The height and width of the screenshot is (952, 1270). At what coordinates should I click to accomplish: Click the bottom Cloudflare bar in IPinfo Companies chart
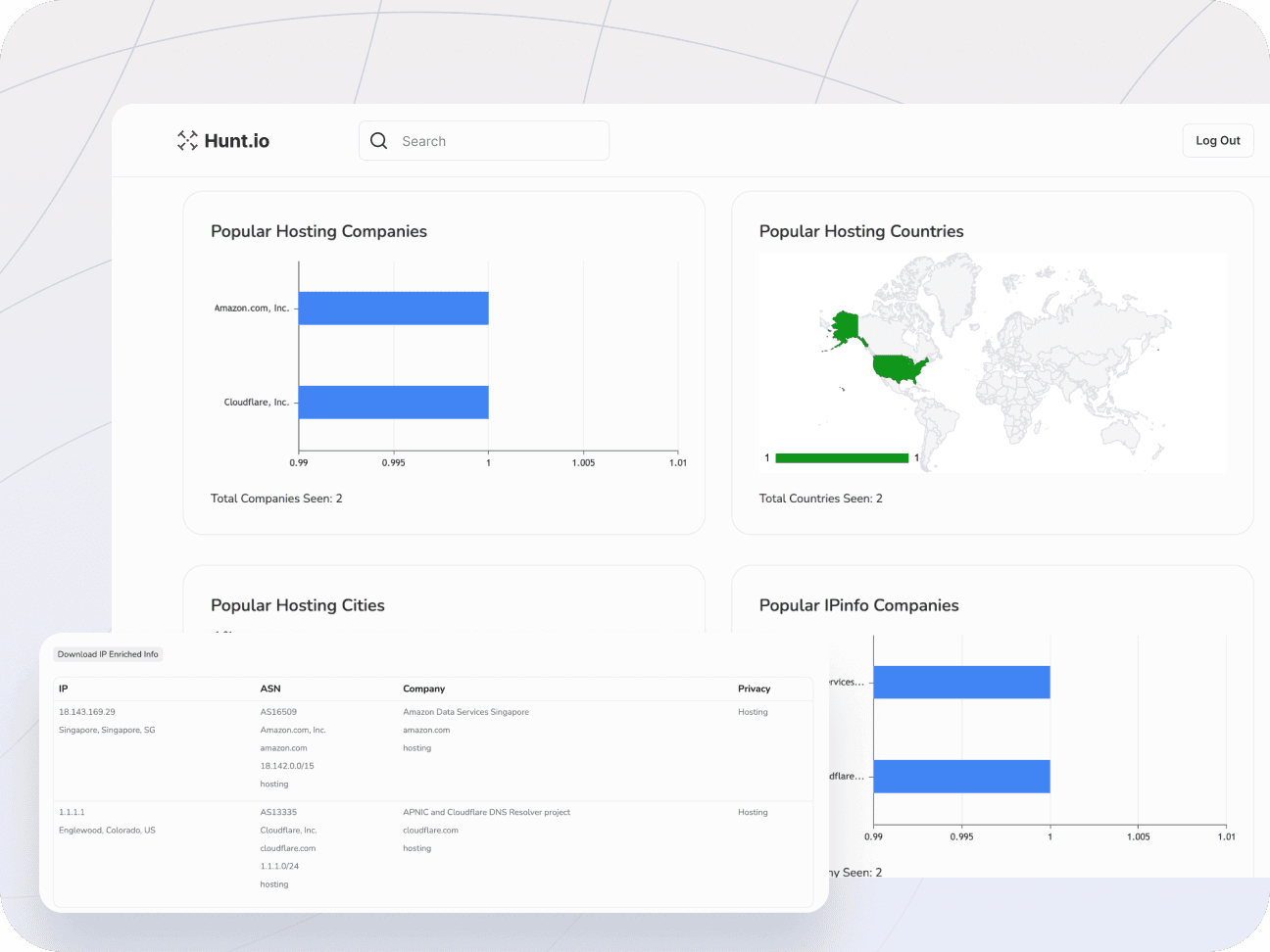tap(961, 776)
